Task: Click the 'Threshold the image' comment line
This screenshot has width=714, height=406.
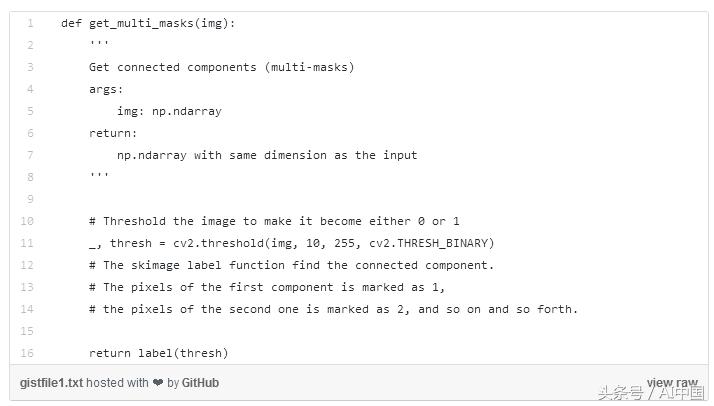Action: point(274,221)
